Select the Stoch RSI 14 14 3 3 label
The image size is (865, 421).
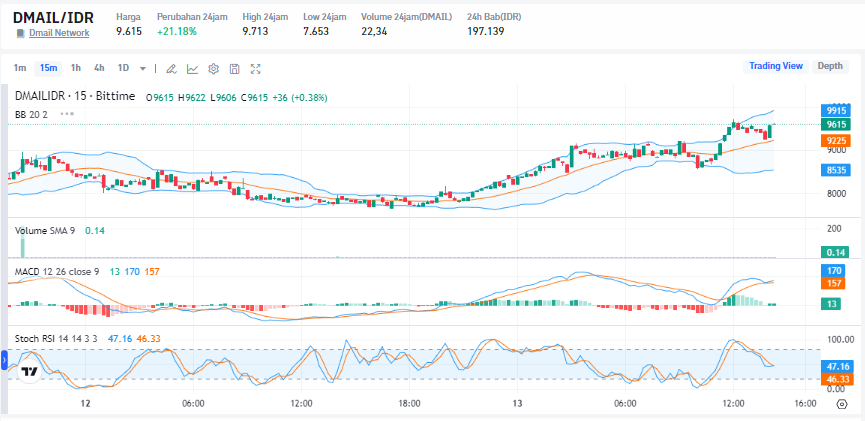point(56,338)
